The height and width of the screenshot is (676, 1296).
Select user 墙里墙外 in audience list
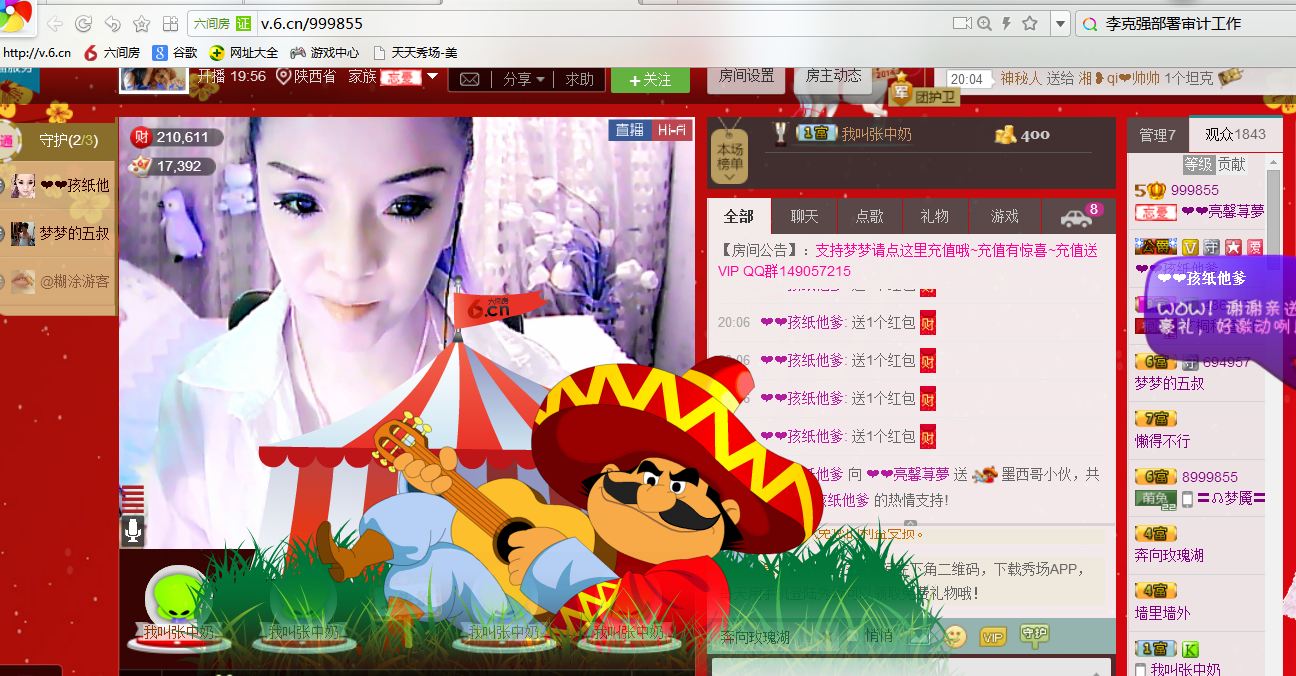click(1163, 613)
